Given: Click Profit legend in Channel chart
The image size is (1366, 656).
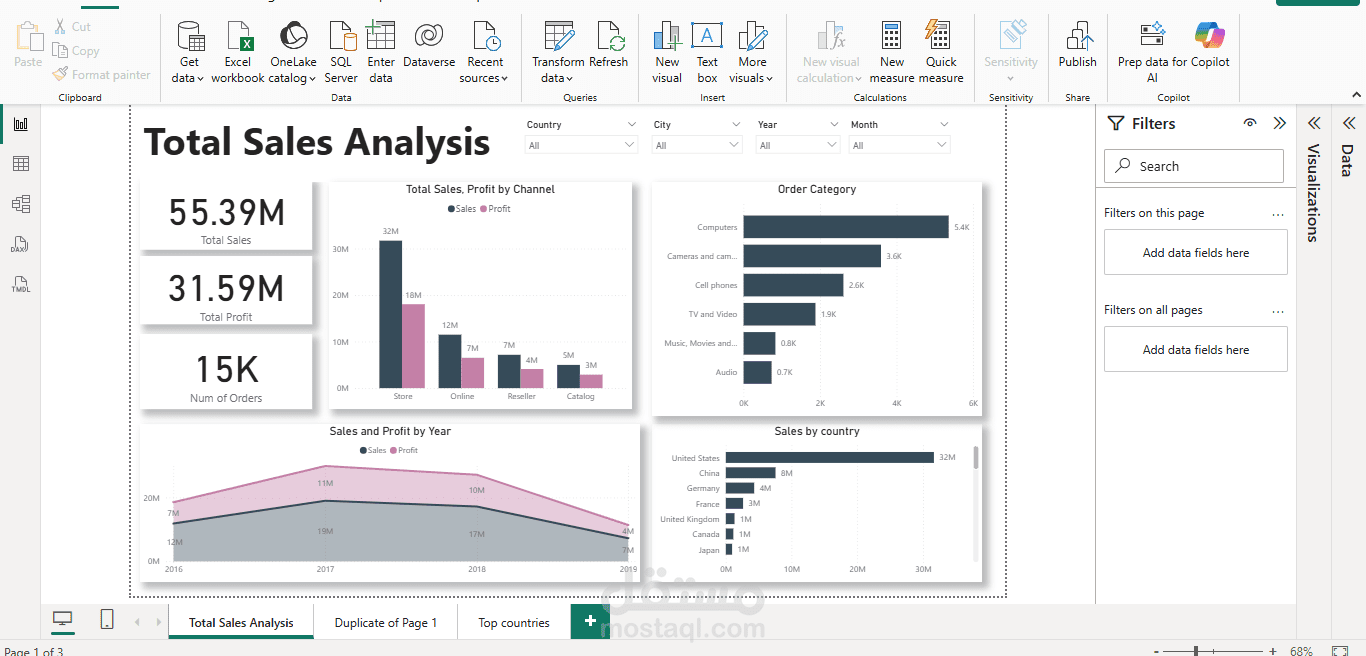Looking at the screenshot, I should 495,209.
